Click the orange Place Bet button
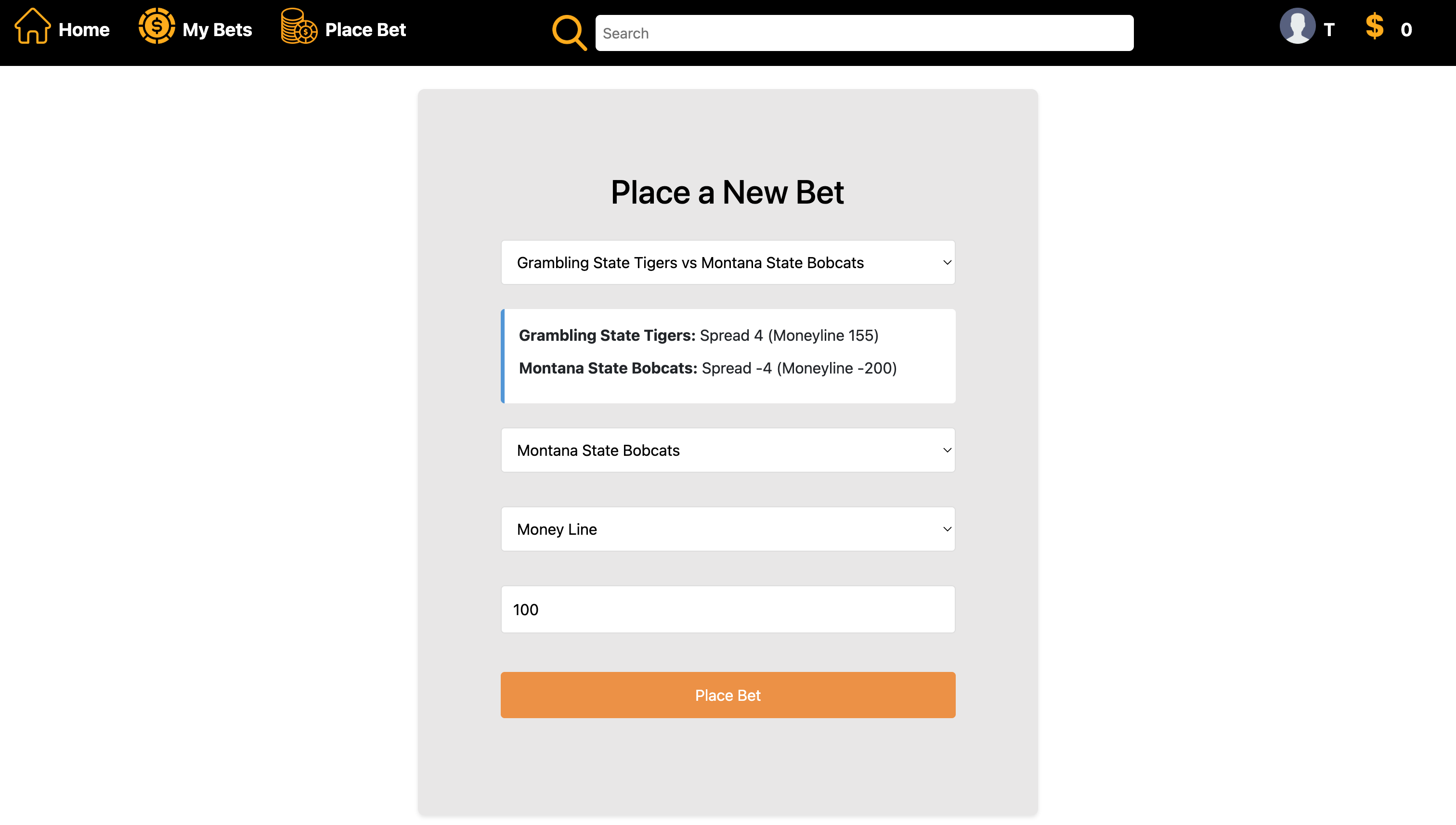This screenshot has width=1456, height=825. 728,695
